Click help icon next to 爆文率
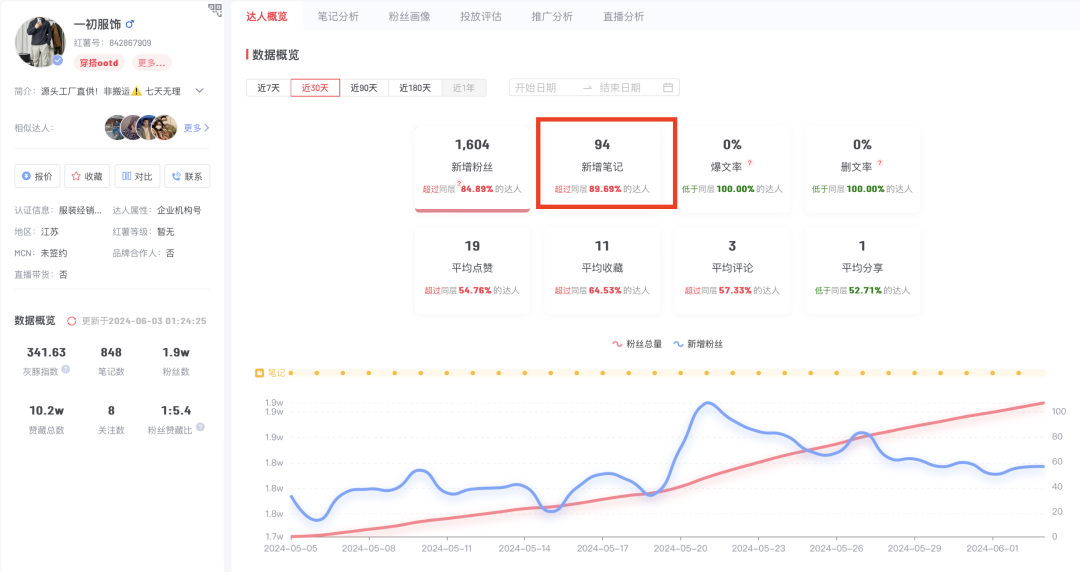 point(749,163)
